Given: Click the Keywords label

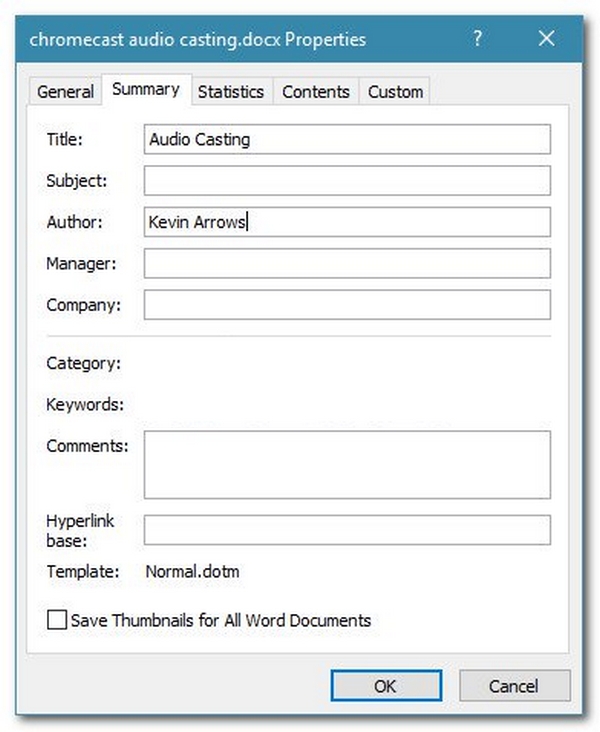Looking at the screenshot, I should click(85, 405).
